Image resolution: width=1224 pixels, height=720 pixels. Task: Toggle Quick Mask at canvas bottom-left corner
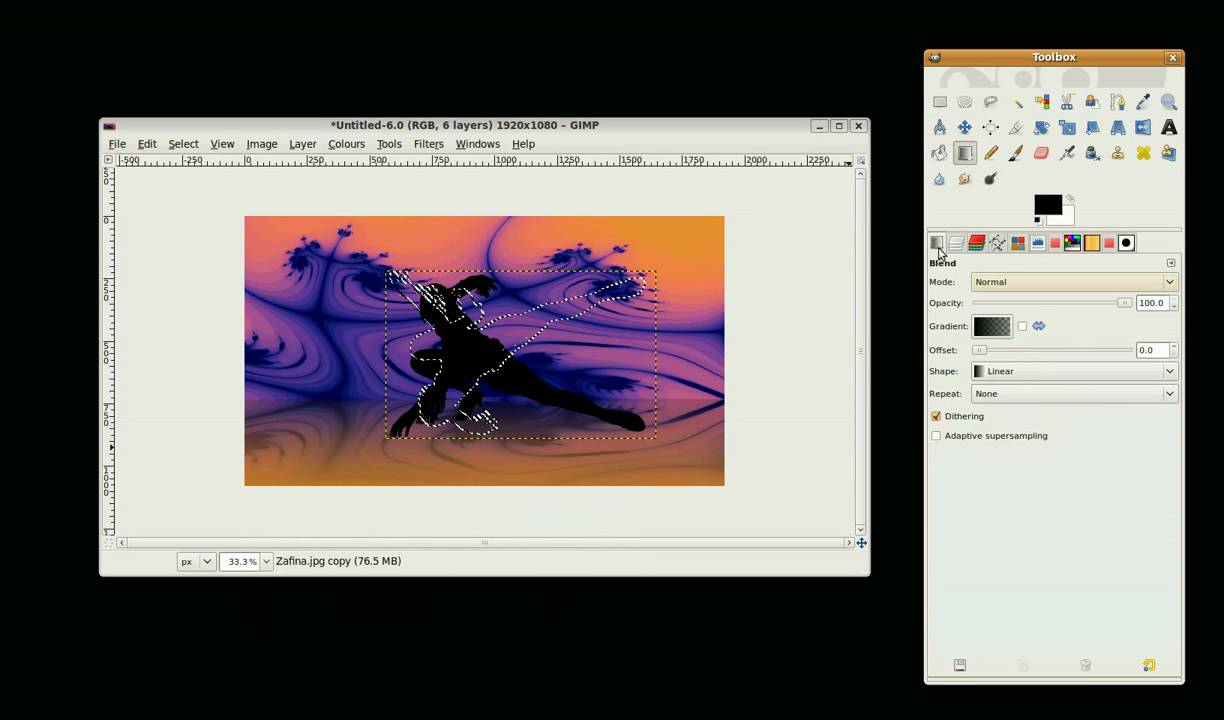108,542
